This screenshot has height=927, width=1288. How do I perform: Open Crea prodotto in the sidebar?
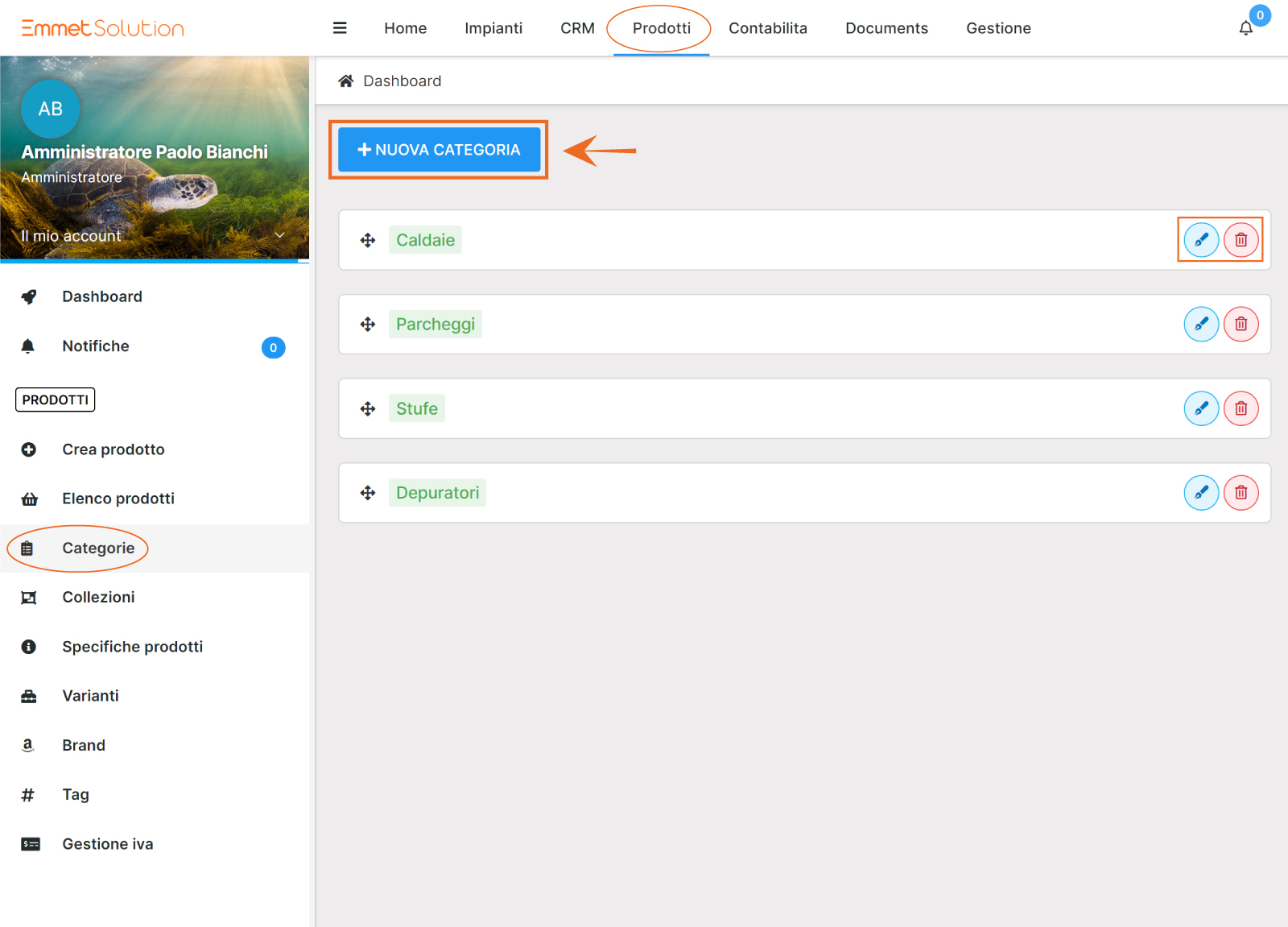pos(113,449)
